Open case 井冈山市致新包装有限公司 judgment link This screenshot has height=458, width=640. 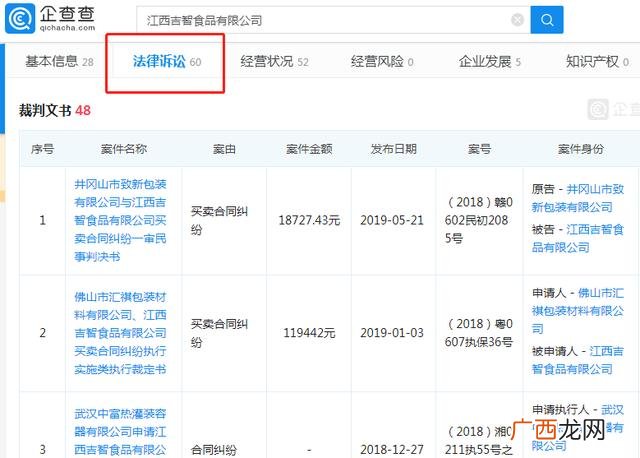coord(120,220)
